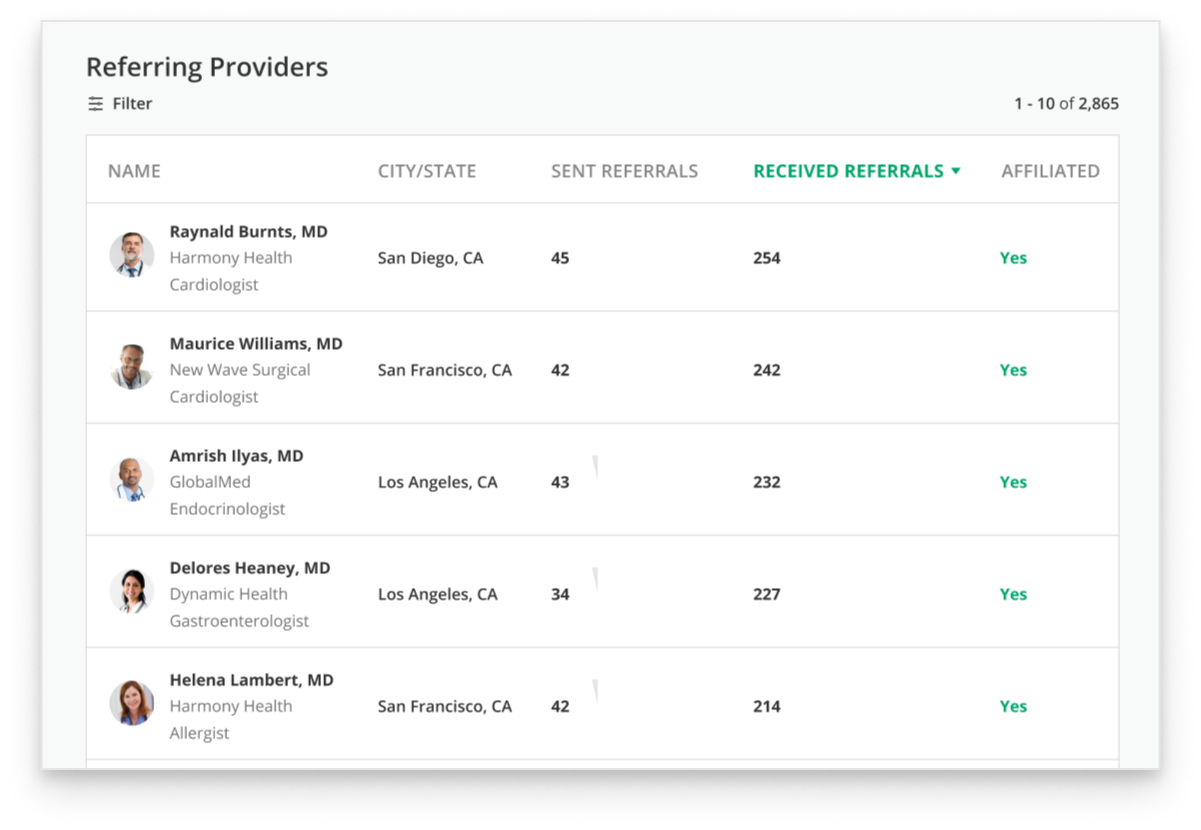Open Delores Heaney, MD name link
1201x830 pixels.
click(x=250, y=568)
